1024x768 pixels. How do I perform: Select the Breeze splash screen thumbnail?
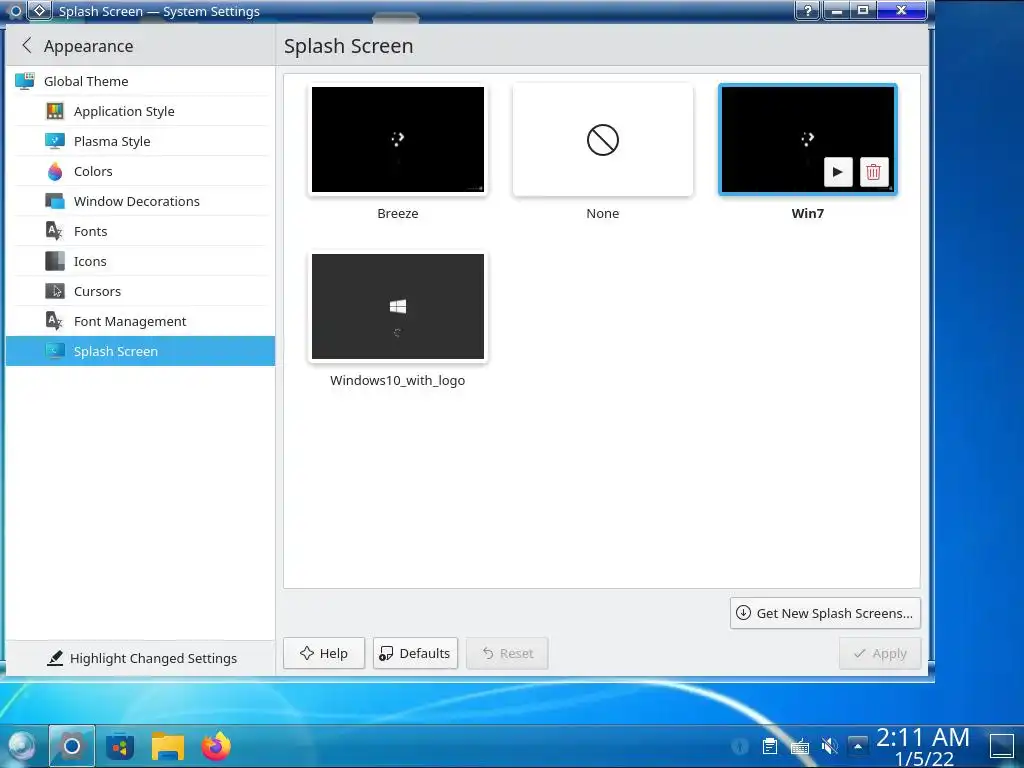tap(398, 140)
